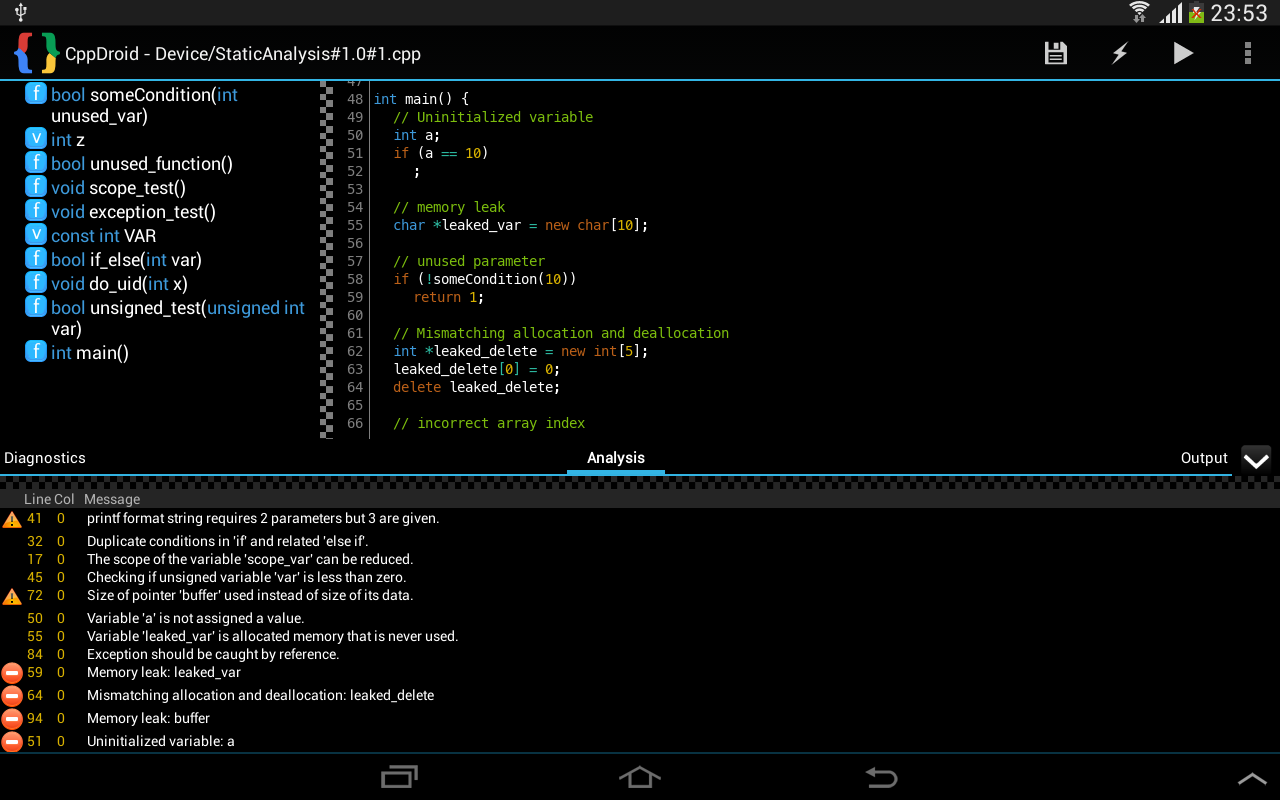Screen dimensions: 1280x800
Task: Run the program with the play icon
Action: (1183, 53)
